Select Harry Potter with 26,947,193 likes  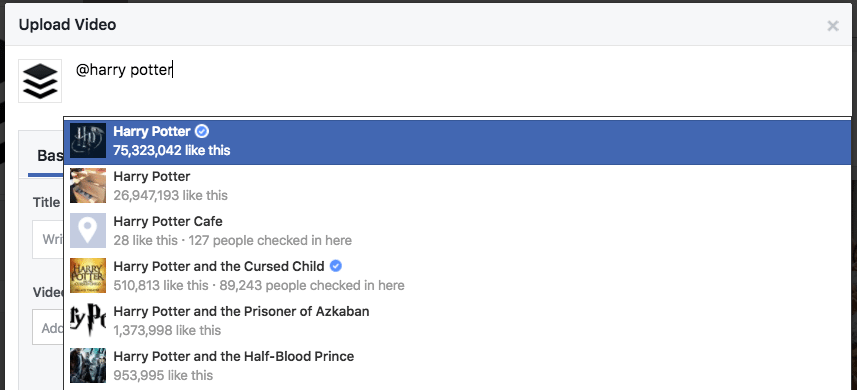(457, 186)
